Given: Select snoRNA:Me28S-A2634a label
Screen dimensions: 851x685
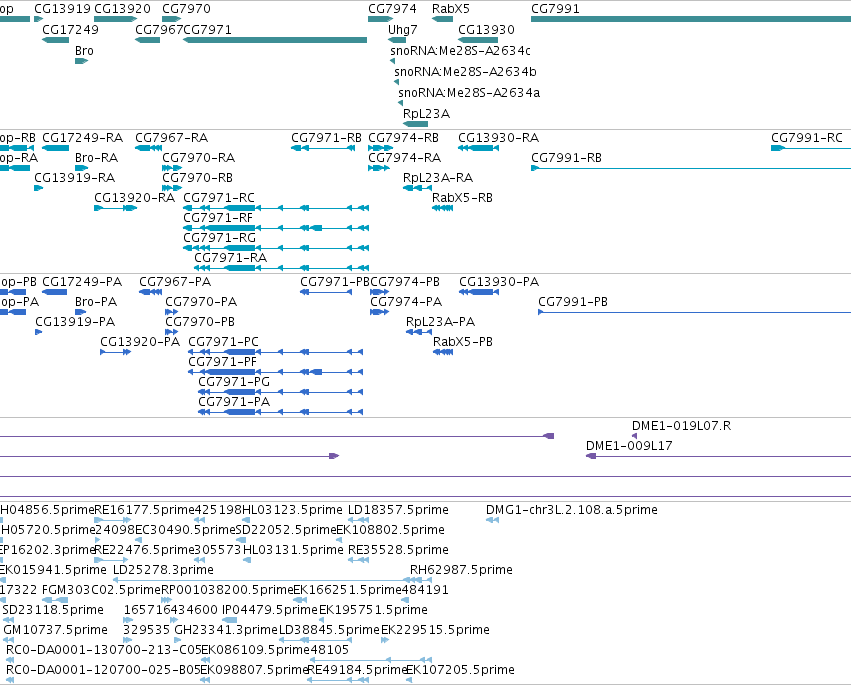Looking at the screenshot, I should click(469, 93).
